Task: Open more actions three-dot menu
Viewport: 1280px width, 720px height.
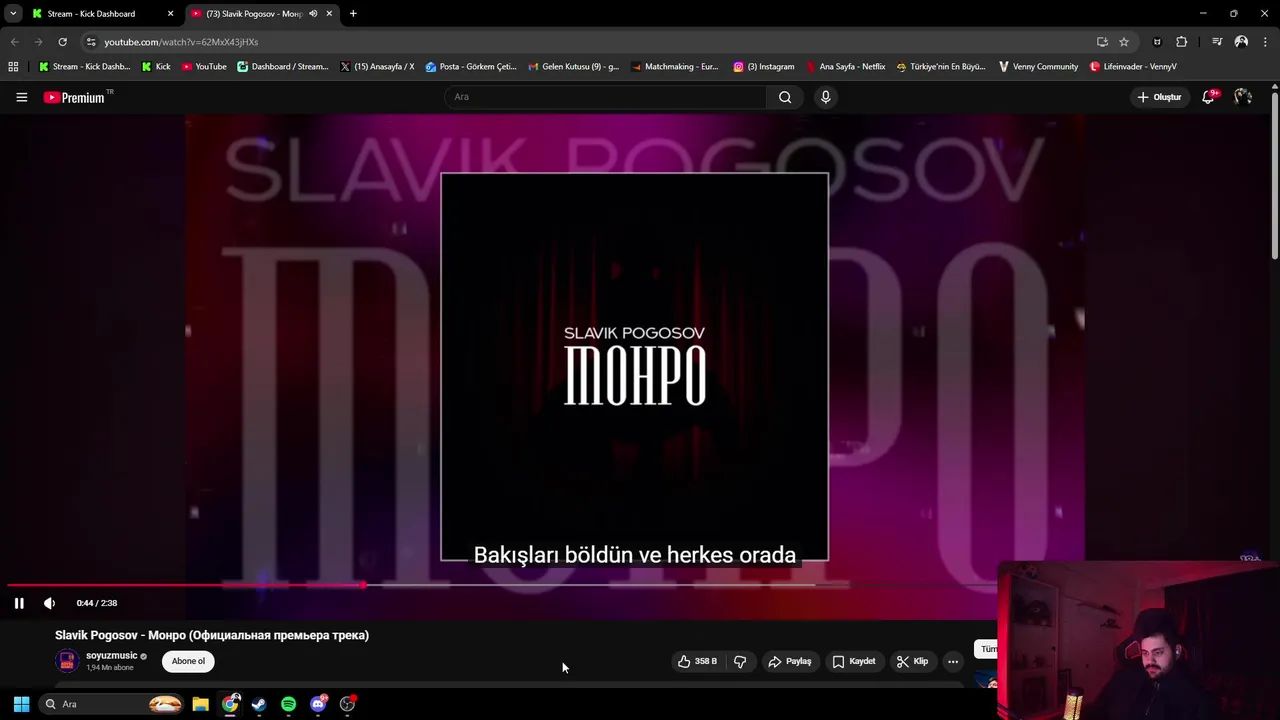Action: [x=953, y=661]
